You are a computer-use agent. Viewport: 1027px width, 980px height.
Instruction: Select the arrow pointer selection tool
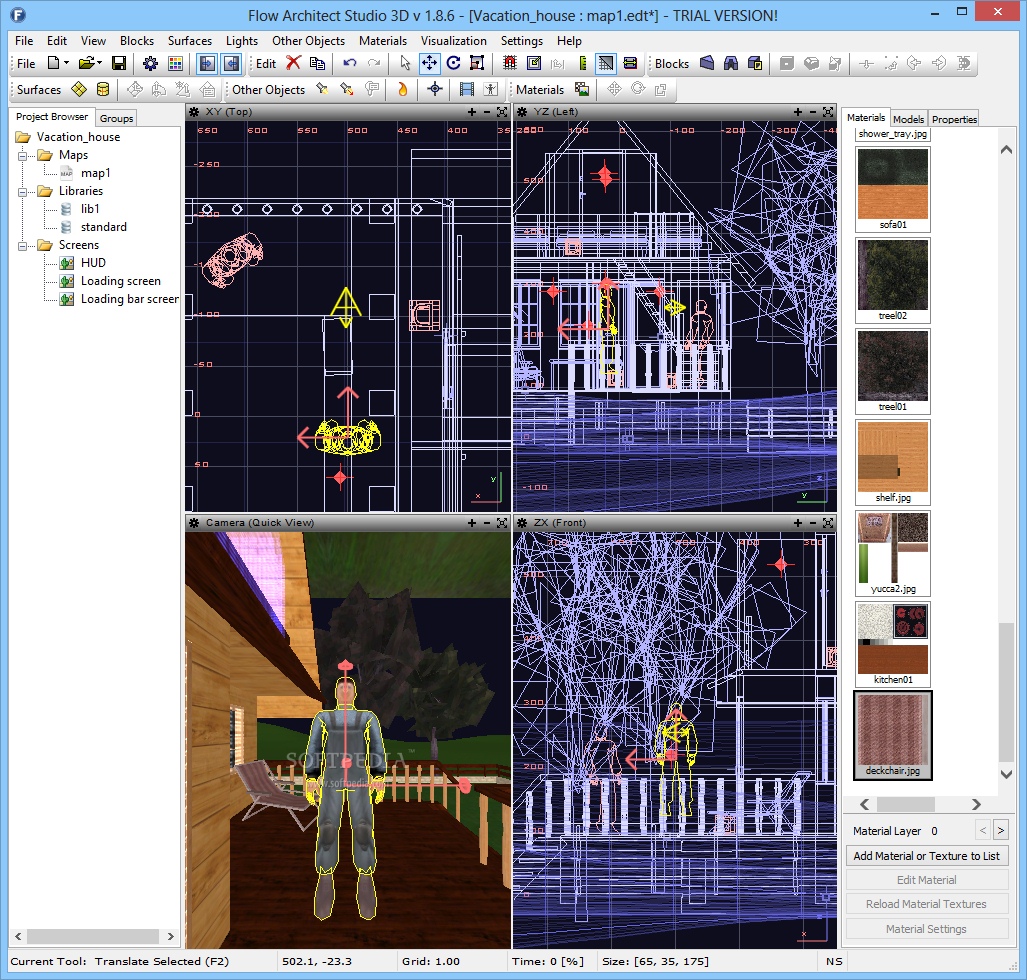pyautogui.click(x=405, y=64)
